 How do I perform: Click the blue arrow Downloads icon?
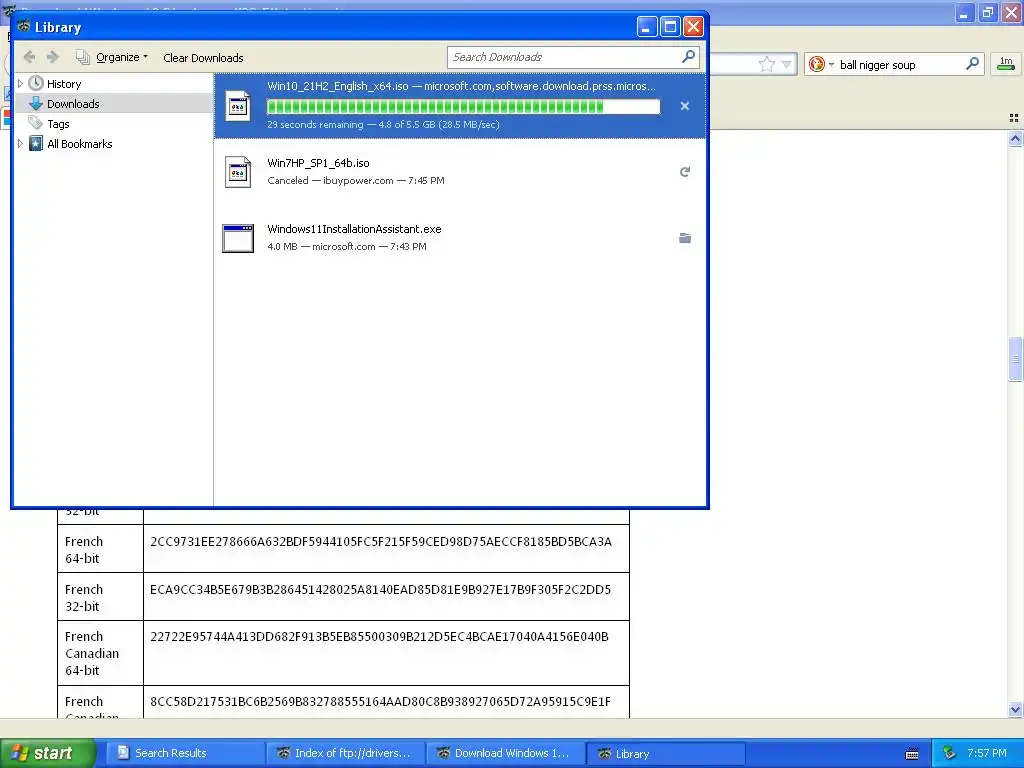pyautogui.click(x=36, y=104)
